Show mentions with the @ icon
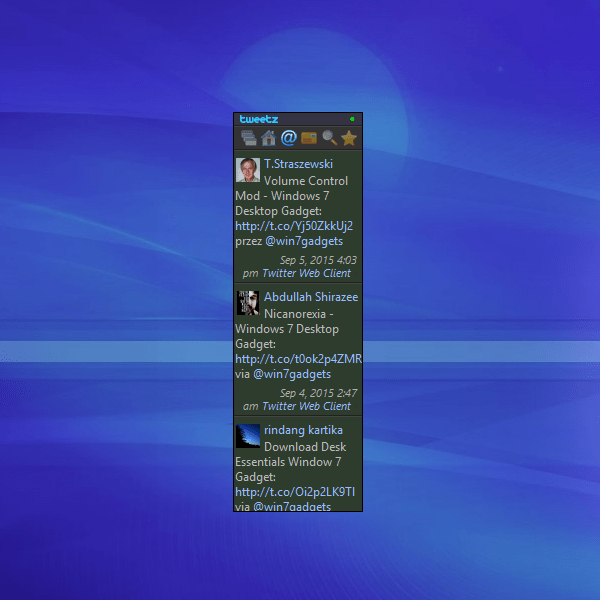600x600 pixels. 289,138
